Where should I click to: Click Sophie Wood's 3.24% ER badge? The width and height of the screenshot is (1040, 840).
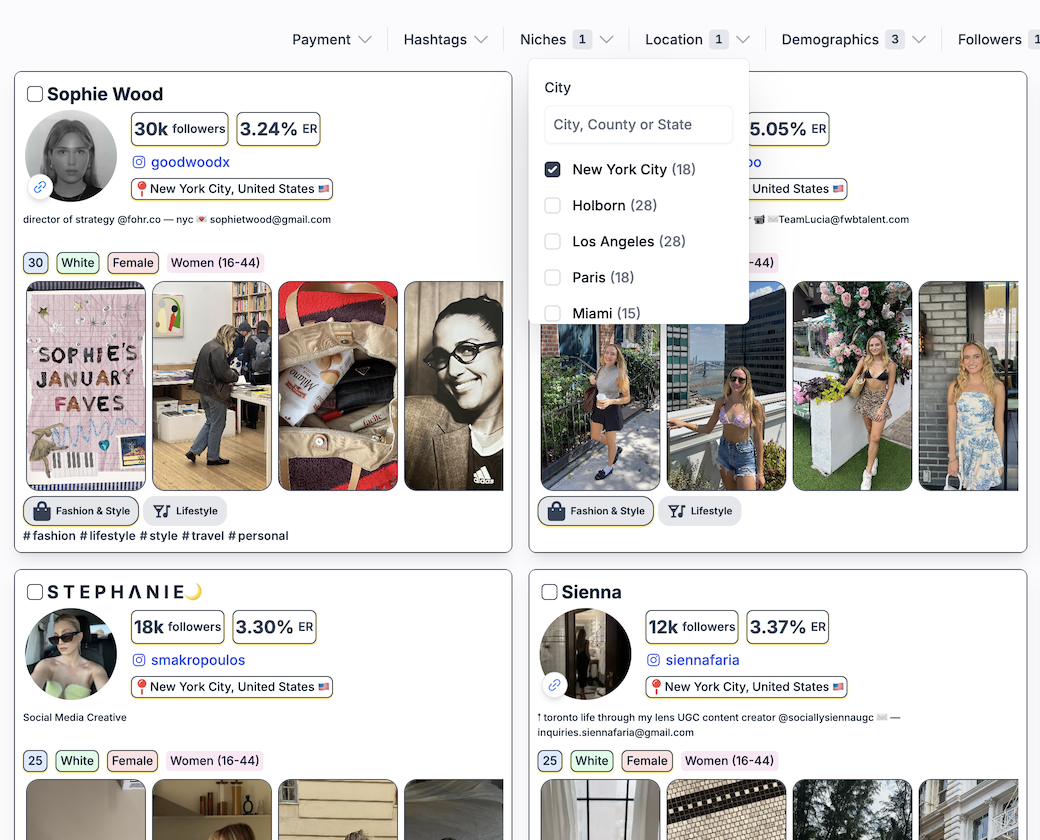click(279, 129)
